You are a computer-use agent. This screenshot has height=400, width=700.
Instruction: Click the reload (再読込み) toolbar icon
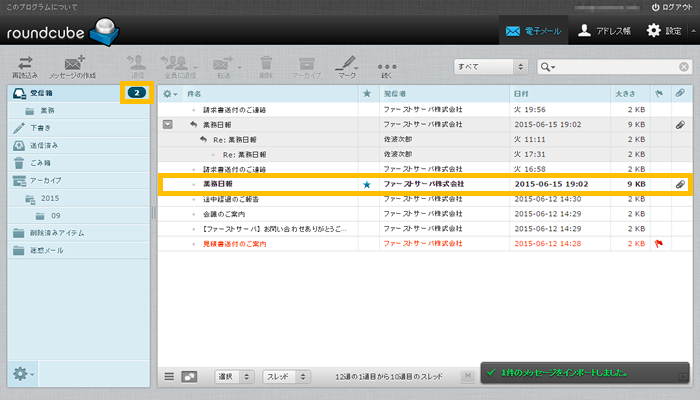[24, 62]
